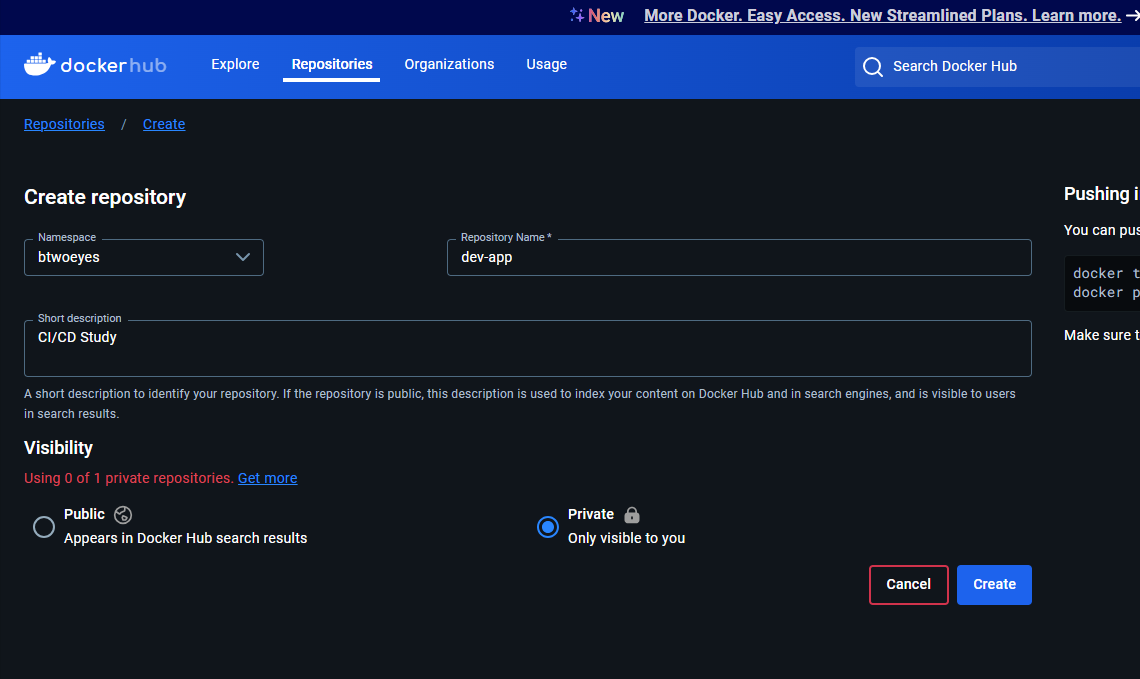Screen dimensions: 1140x679
Task: Click the New label in top banner
Action: (x=606, y=15)
